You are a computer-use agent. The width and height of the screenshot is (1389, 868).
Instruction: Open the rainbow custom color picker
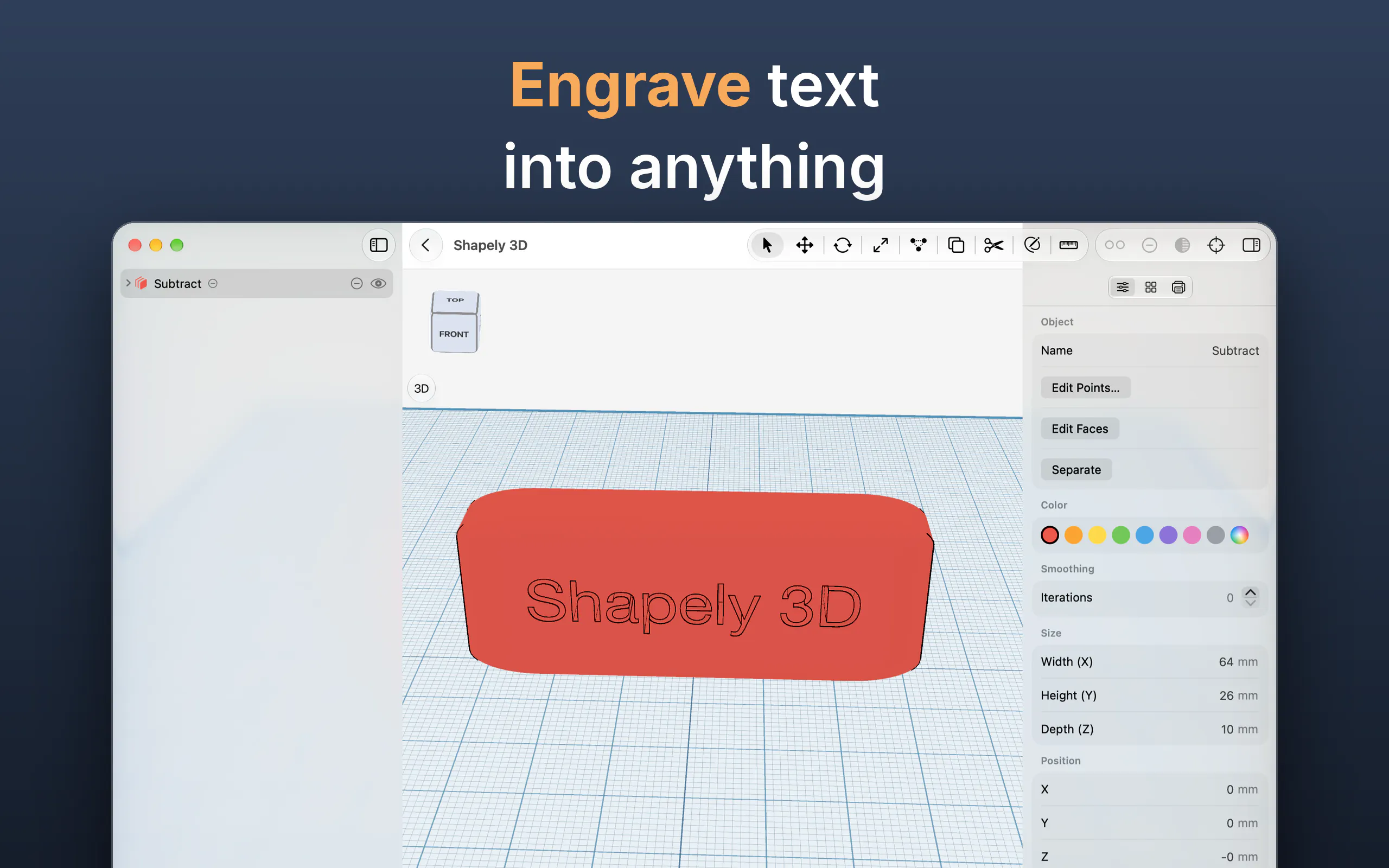tap(1239, 535)
